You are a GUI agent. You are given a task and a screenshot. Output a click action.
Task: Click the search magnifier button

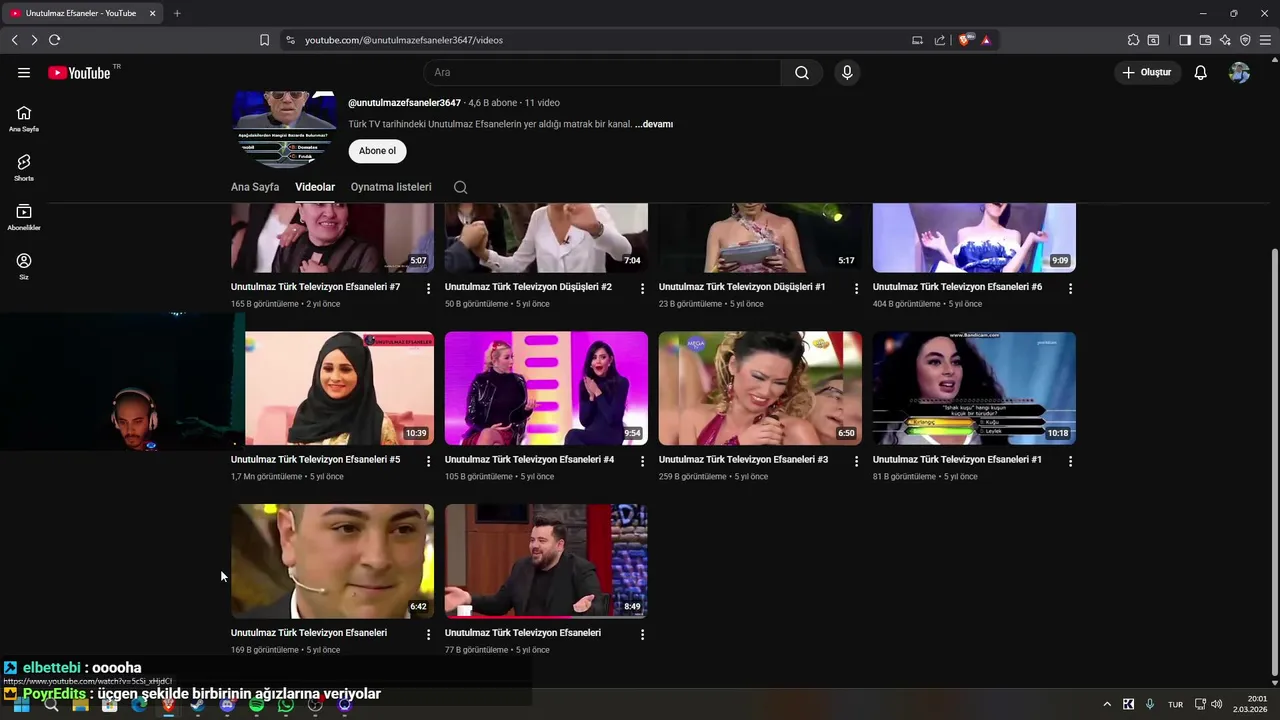point(802,72)
